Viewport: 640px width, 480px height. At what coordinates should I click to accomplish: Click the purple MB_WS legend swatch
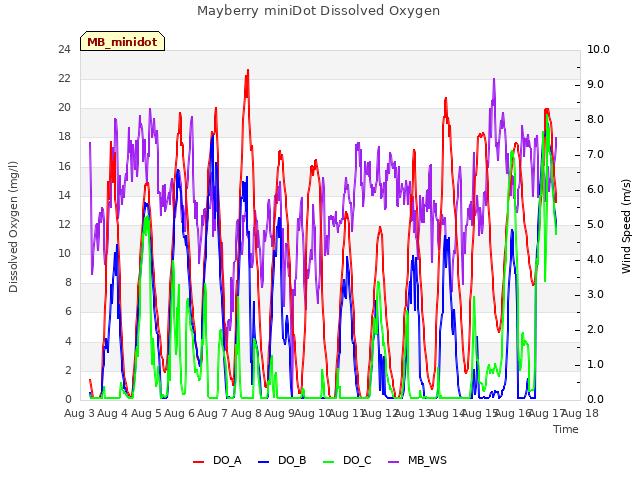click(393, 462)
